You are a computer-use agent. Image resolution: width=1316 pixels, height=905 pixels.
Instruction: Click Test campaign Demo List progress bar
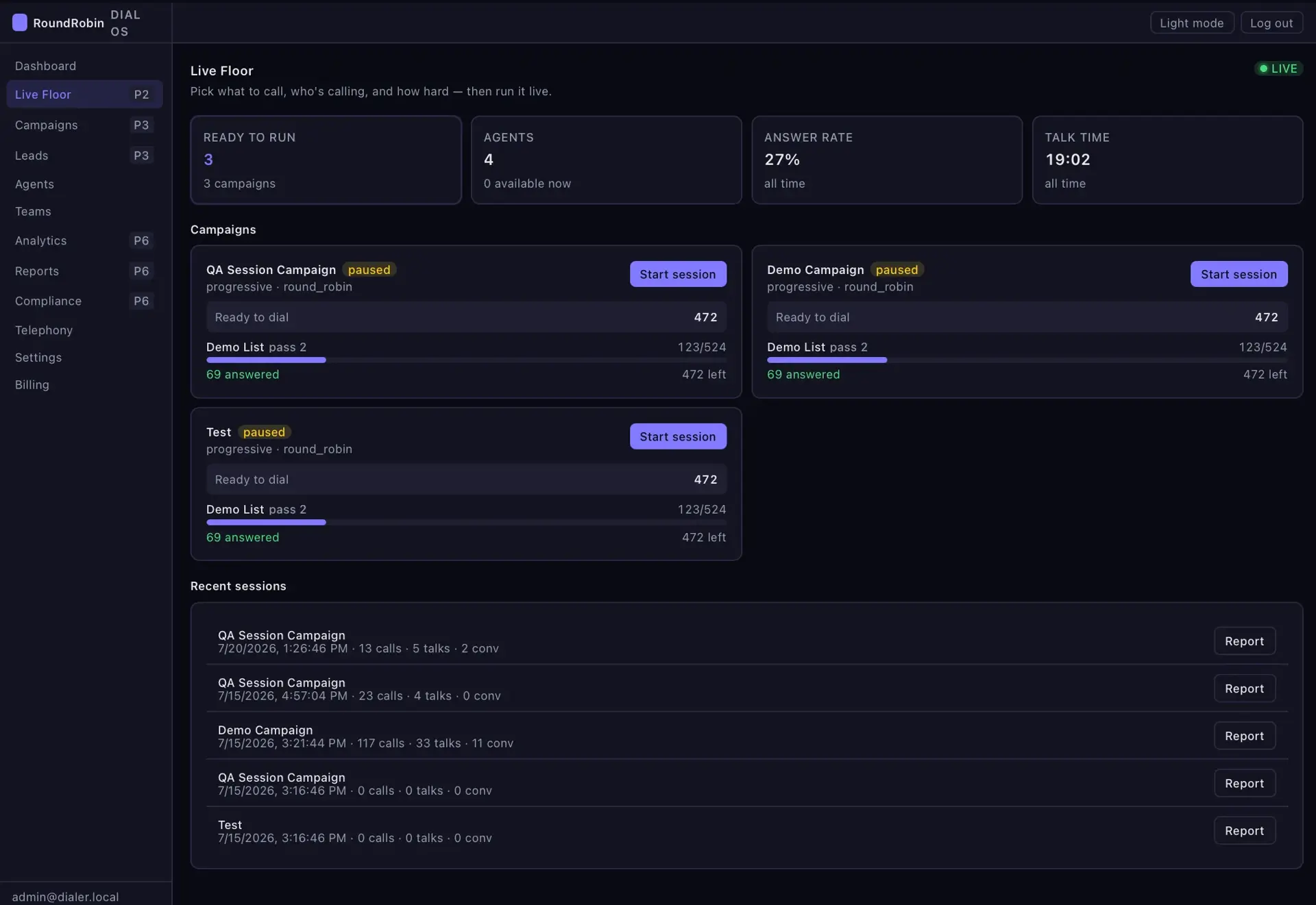click(x=466, y=522)
